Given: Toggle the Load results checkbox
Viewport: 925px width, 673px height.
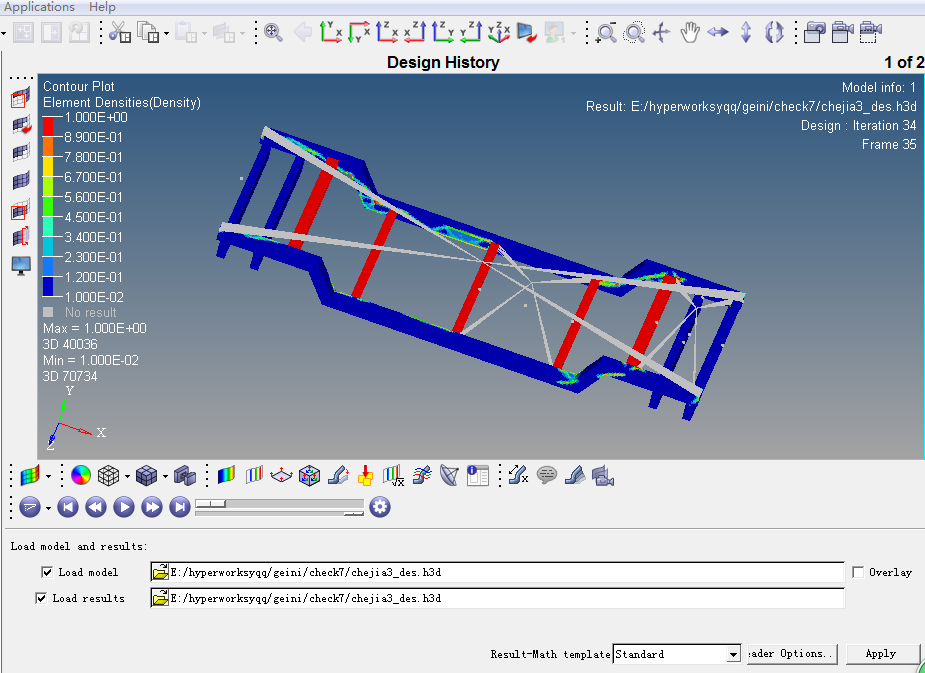Looking at the screenshot, I should click(41, 598).
